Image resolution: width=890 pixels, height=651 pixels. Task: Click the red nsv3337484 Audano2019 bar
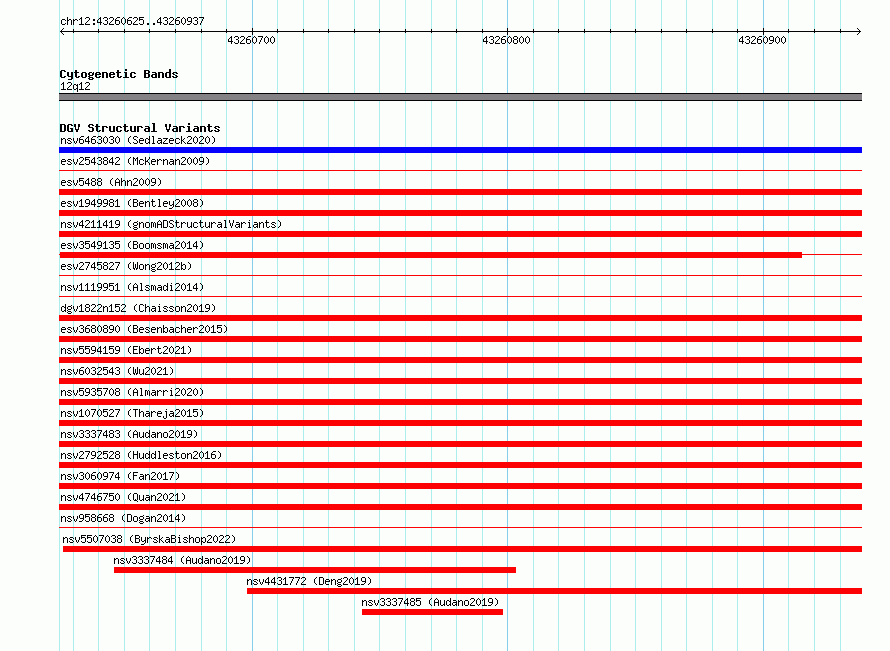pyautogui.click(x=314, y=570)
